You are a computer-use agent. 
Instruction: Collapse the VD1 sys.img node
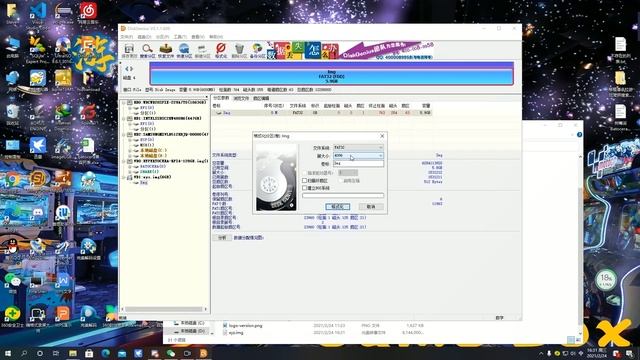124,177
